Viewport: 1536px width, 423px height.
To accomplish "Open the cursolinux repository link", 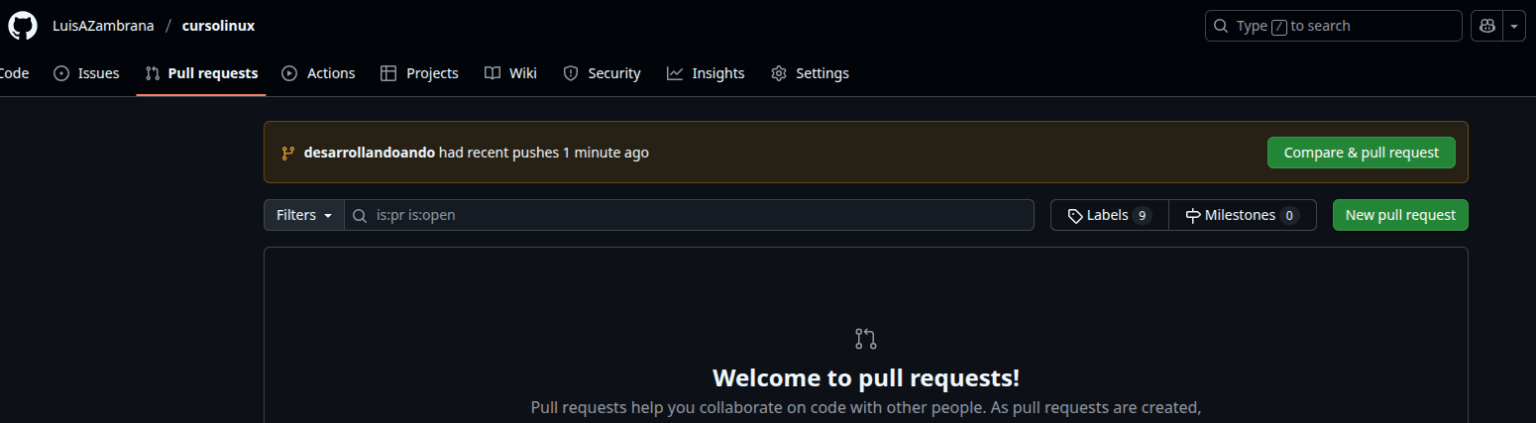I will pyautogui.click(x=218, y=26).
